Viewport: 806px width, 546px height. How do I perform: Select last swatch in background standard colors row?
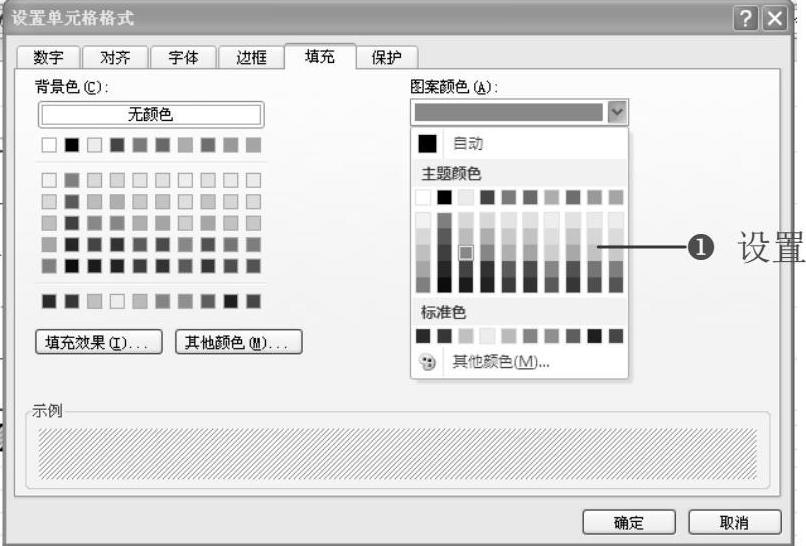[253, 301]
